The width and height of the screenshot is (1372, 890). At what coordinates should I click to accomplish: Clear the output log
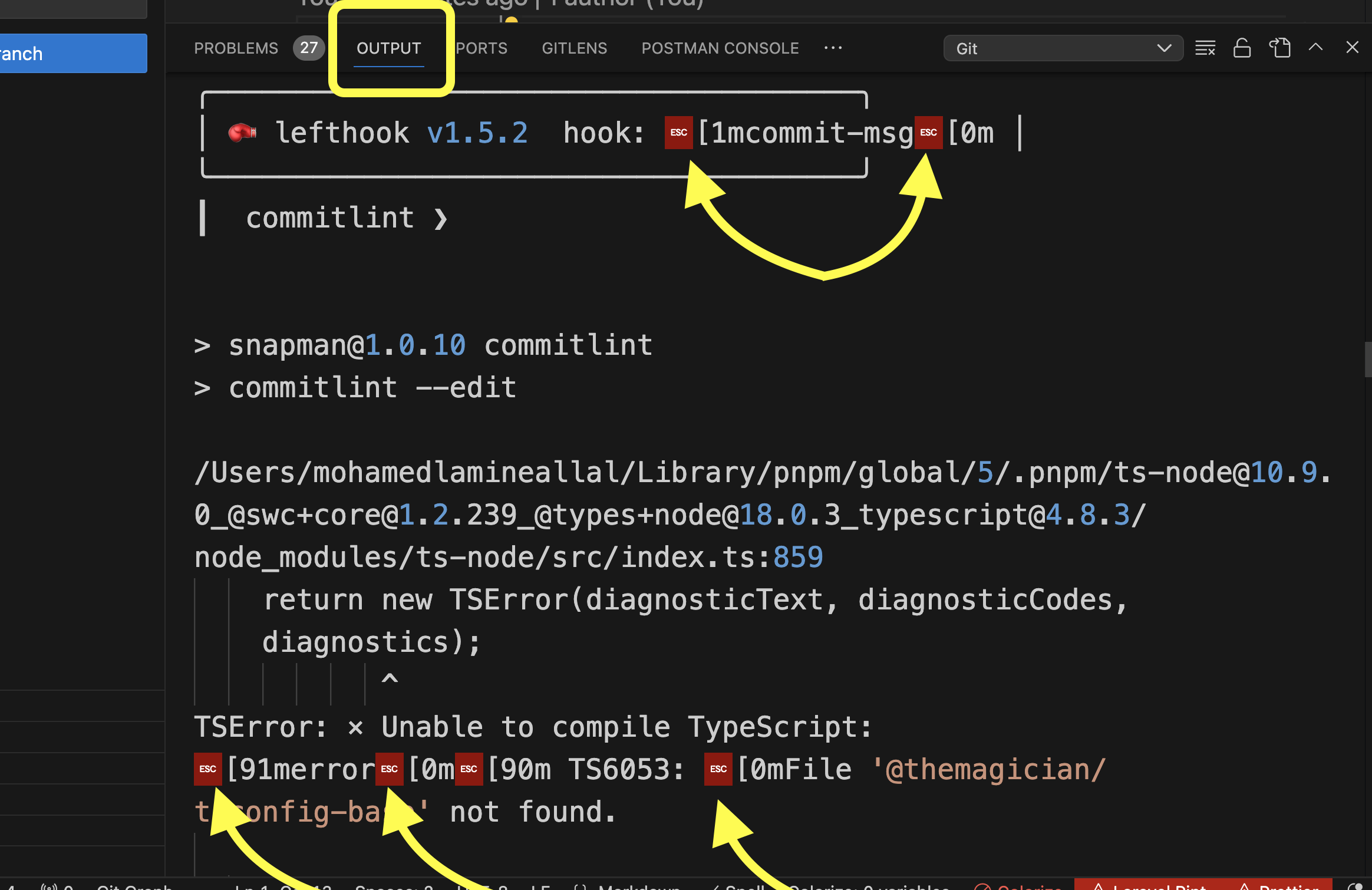click(x=1205, y=48)
